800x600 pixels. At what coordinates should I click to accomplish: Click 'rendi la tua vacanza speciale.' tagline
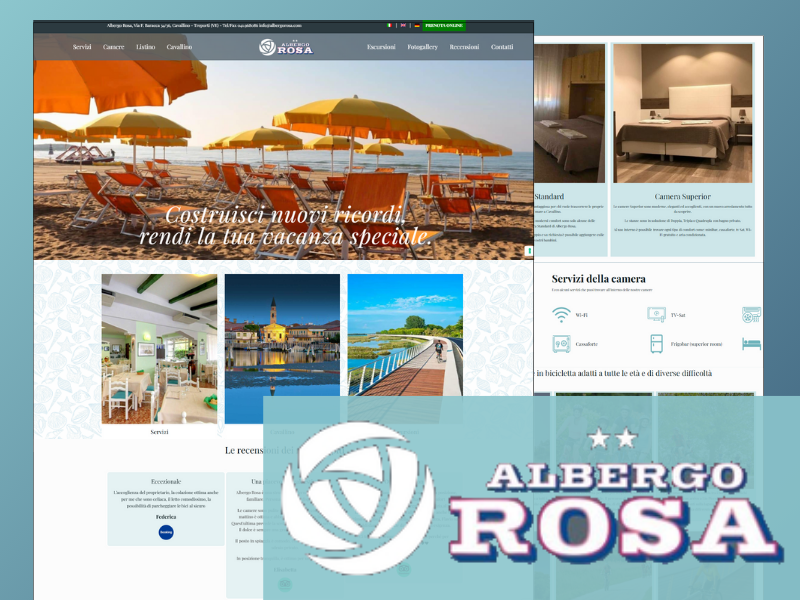(x=285, y=237)
